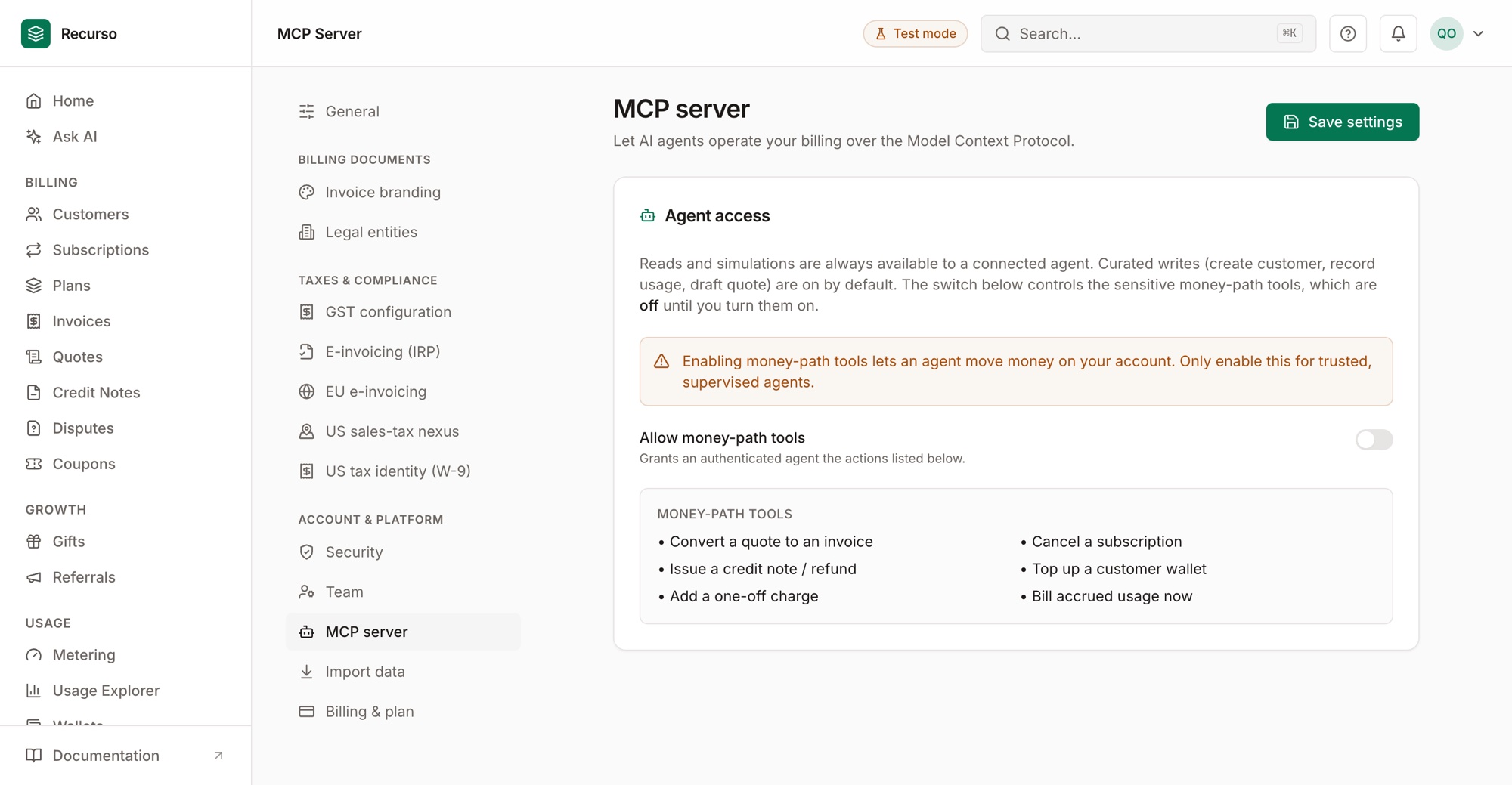
Task: Click the Coupons ticket icon
Action: (33, 464)
